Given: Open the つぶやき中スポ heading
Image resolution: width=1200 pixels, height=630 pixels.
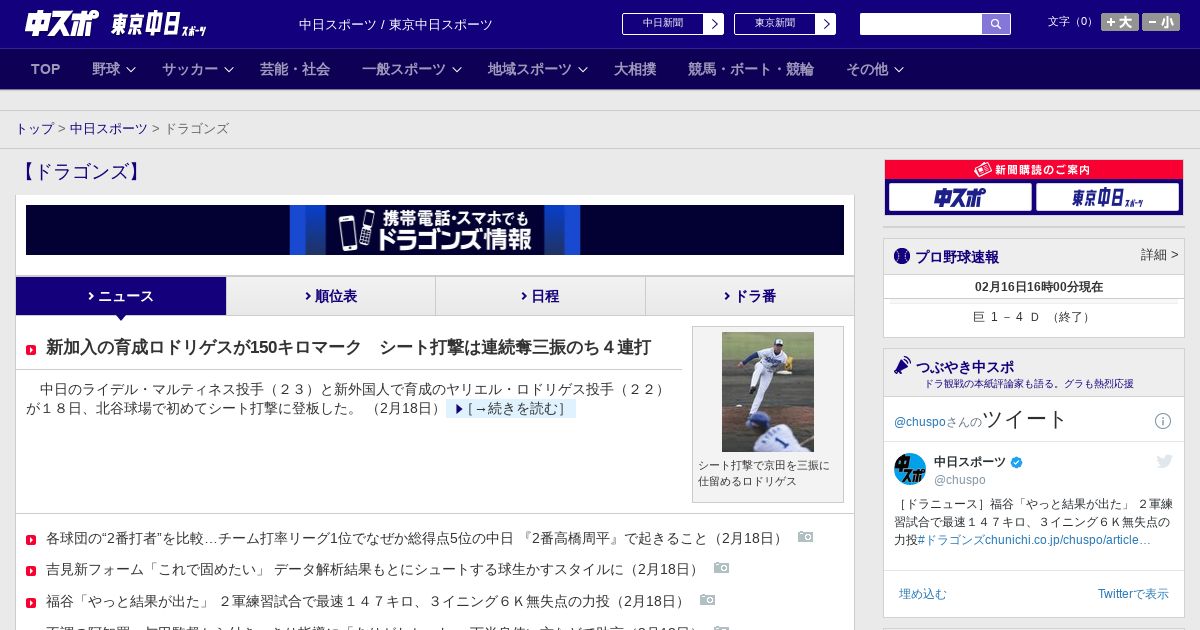Looking at the screenshot, I should coord(965,367).
